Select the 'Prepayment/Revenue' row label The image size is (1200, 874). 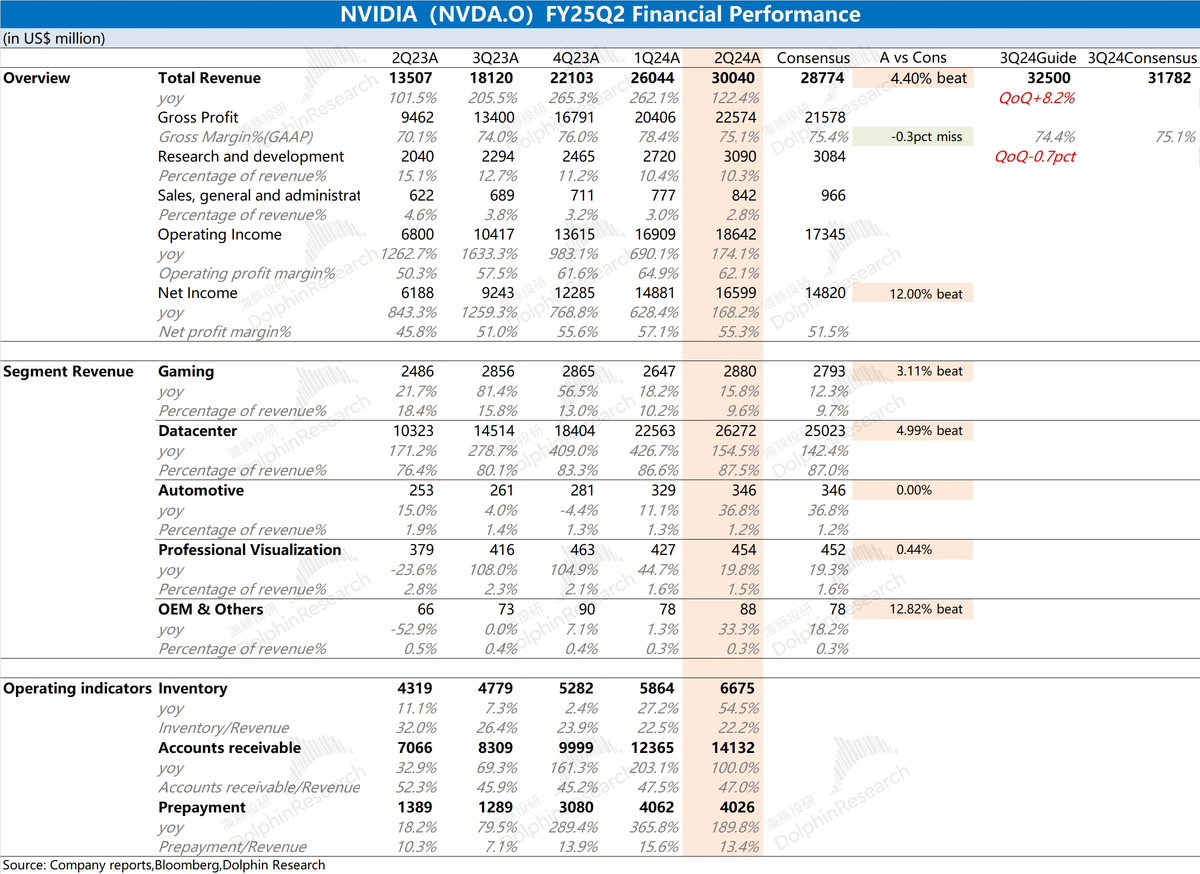tap(232, 846)
